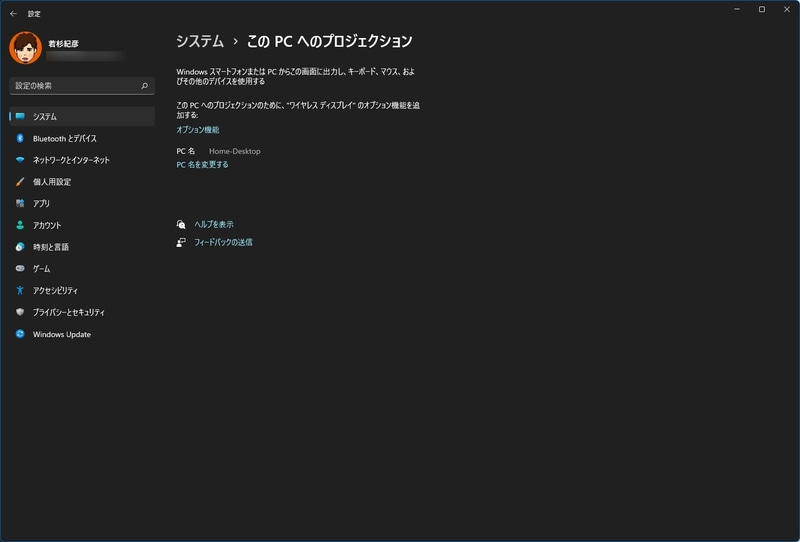Open 時刻と言語 settings
This screenshot has width=800, height=542.
click(x=82, y=247)
